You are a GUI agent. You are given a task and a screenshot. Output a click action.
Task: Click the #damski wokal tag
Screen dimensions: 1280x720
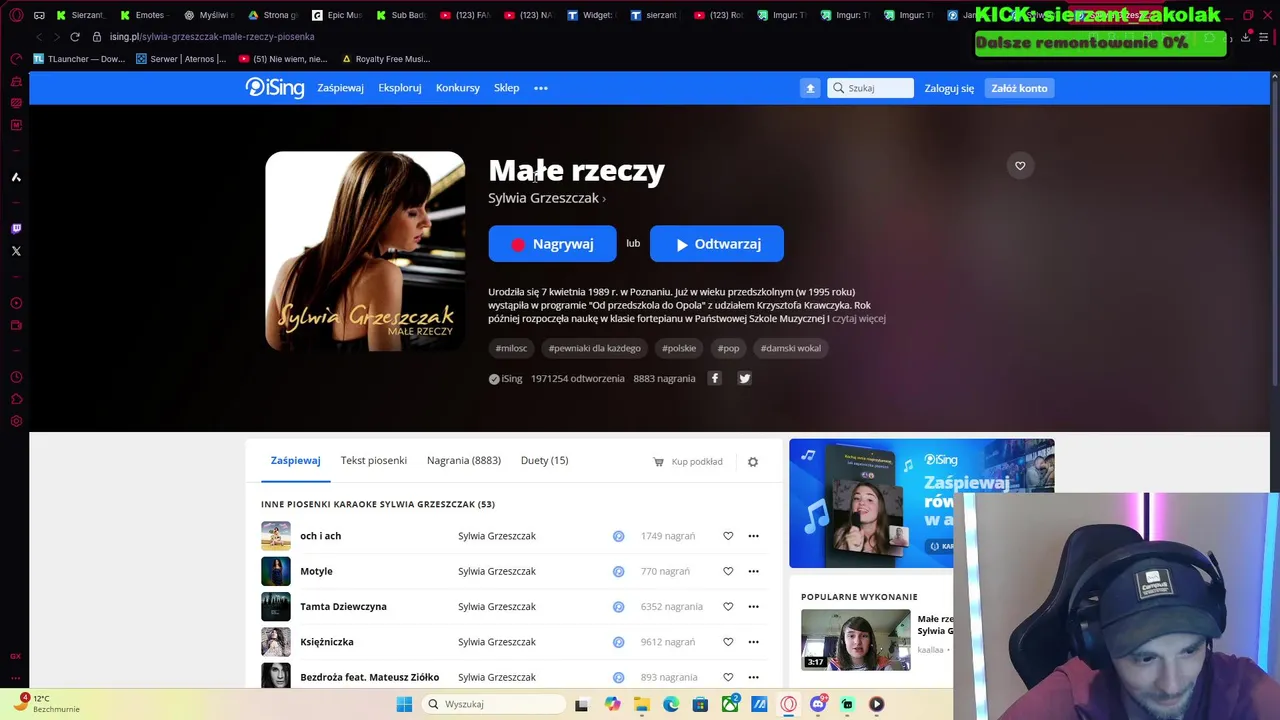point(791,348)
